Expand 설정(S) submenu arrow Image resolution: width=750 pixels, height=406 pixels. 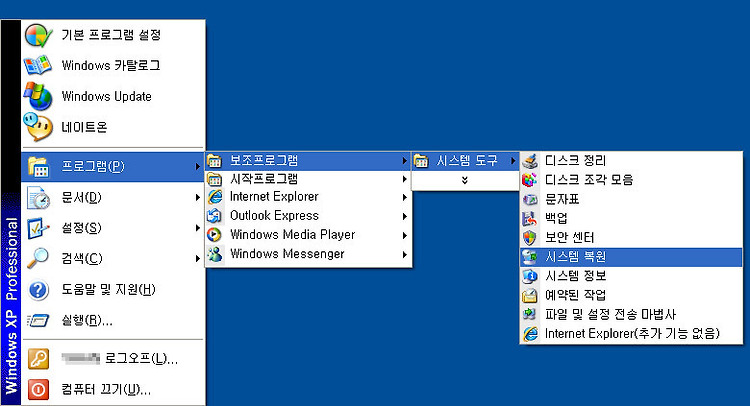tap(197, 228)
